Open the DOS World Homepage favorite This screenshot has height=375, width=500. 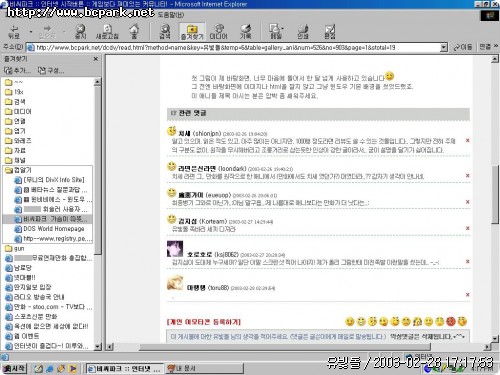pos(49,229)
